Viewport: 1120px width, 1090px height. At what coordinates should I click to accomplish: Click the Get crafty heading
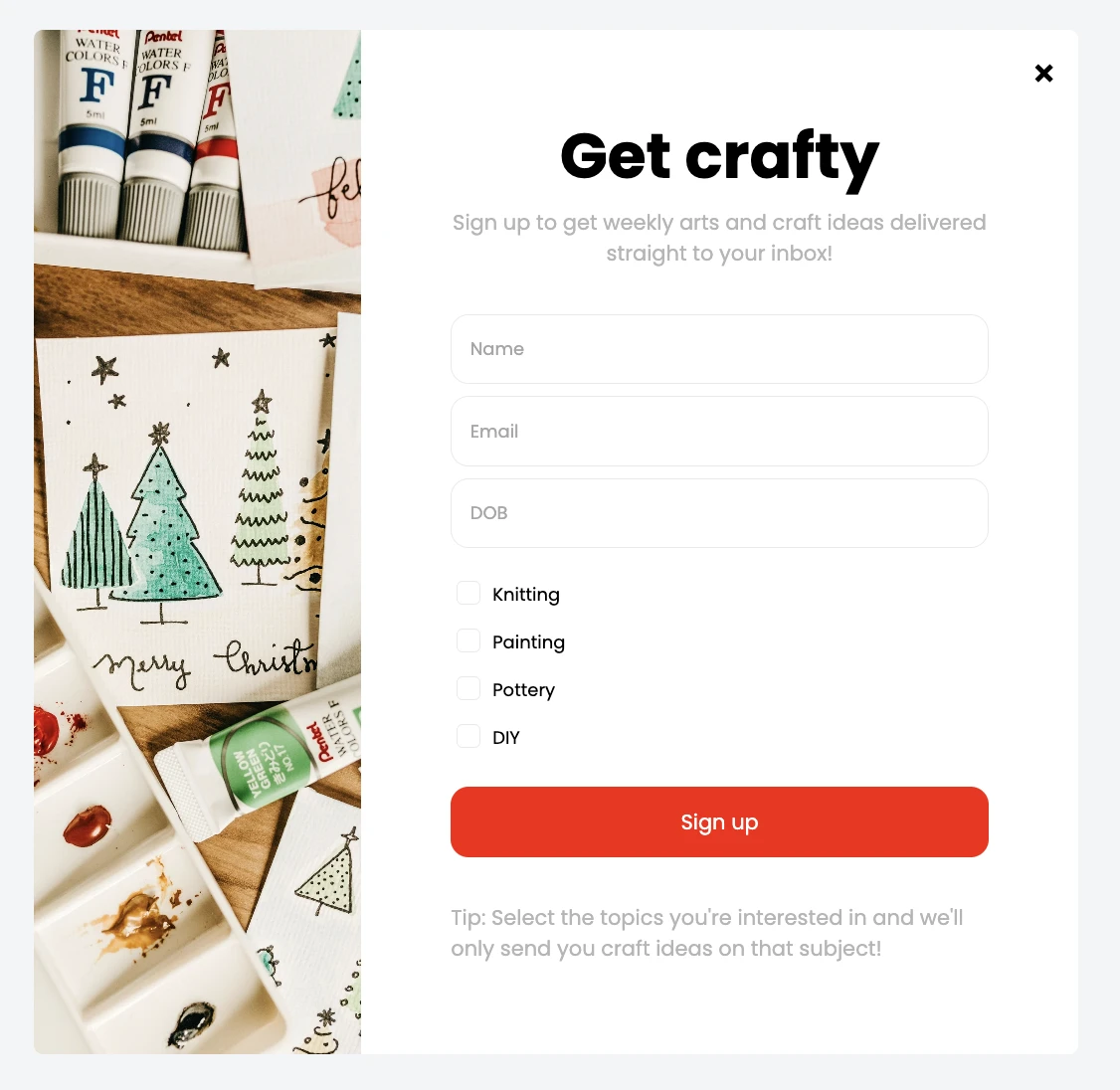coord(719,158)
